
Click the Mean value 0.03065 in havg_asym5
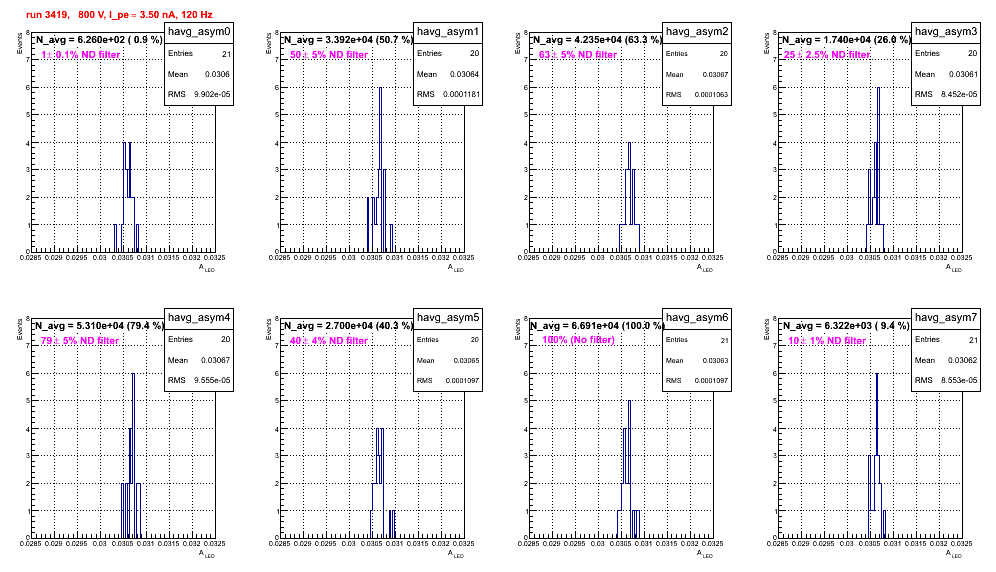coord(466,360)
